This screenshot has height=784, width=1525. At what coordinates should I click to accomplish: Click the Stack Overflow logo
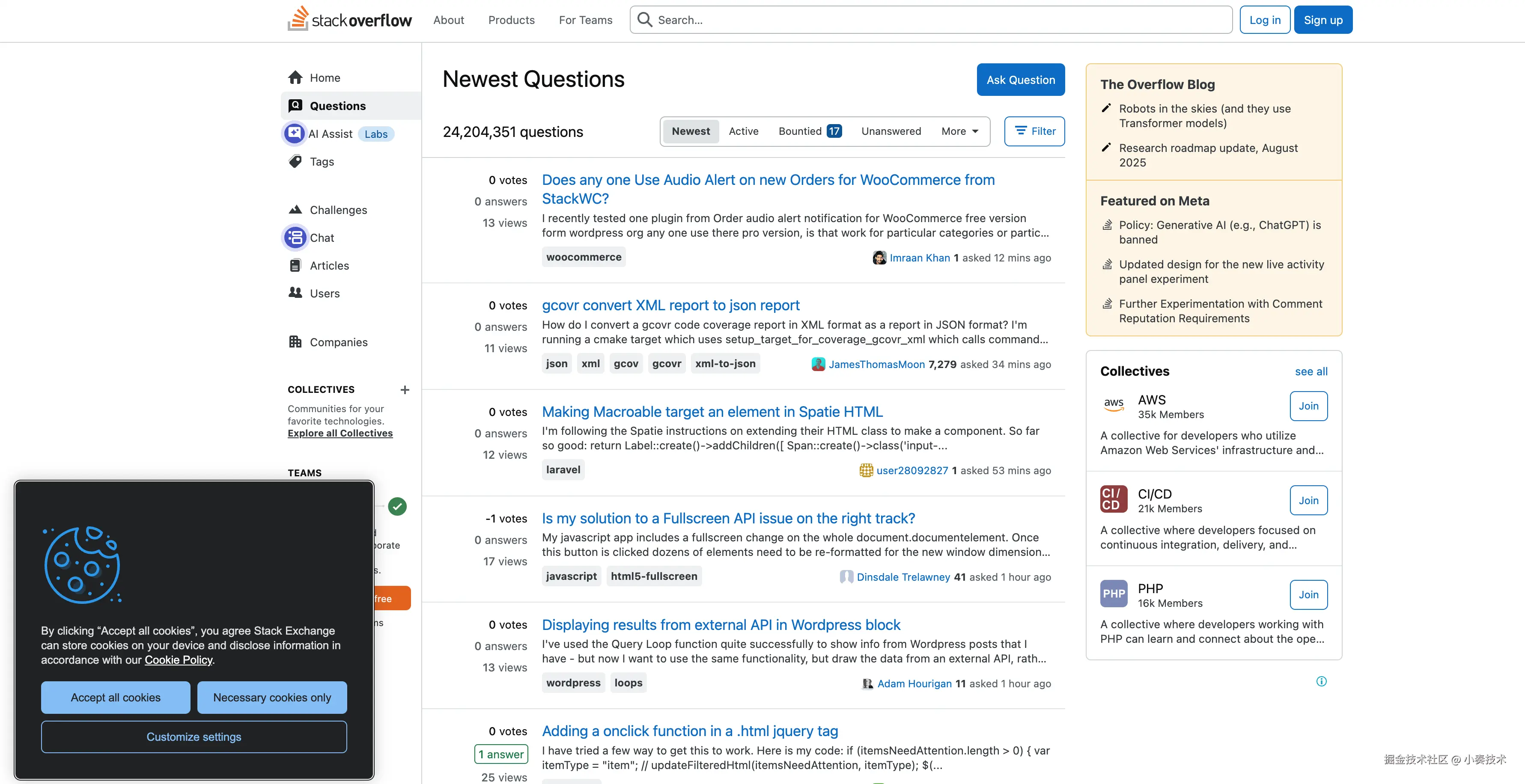[x=349, y=20]
